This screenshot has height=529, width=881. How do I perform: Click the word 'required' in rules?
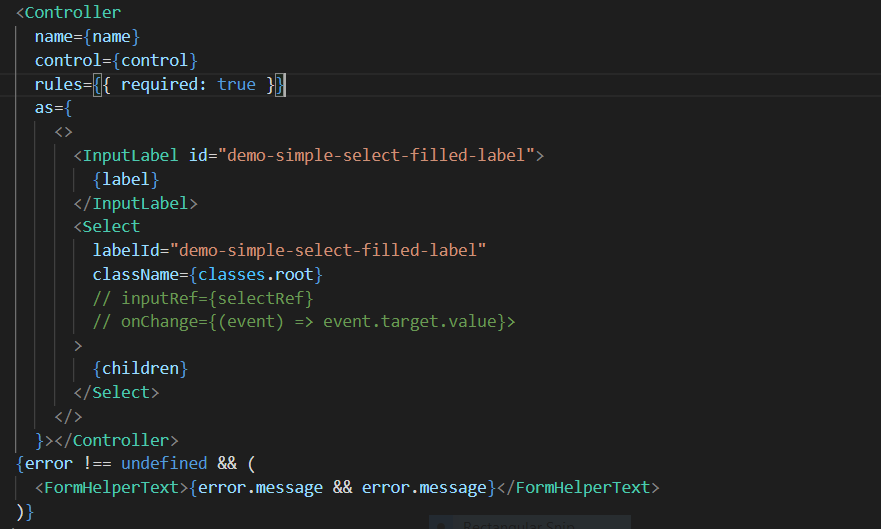click(160, 84)
